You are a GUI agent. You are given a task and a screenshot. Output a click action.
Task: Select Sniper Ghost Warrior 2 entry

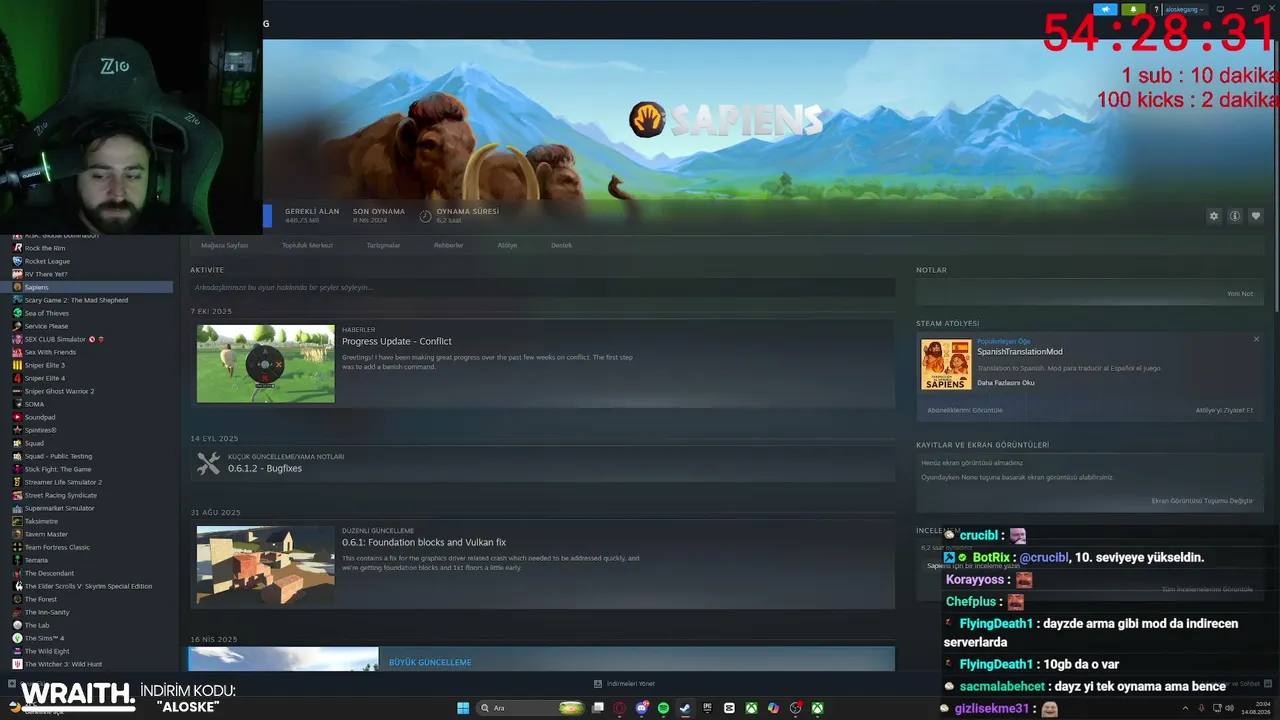[59, 391]
